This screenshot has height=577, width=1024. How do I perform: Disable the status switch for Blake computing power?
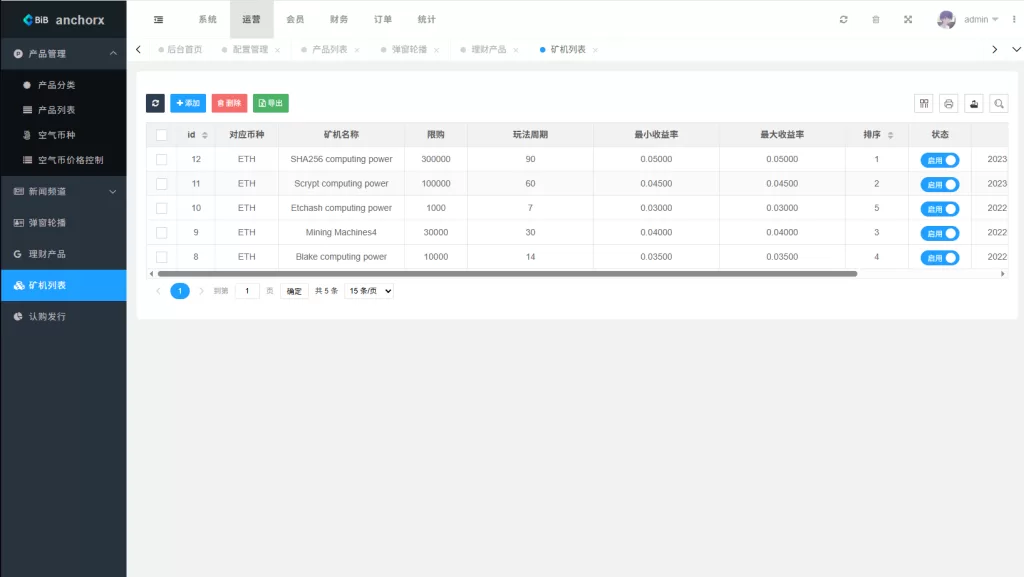938,257
